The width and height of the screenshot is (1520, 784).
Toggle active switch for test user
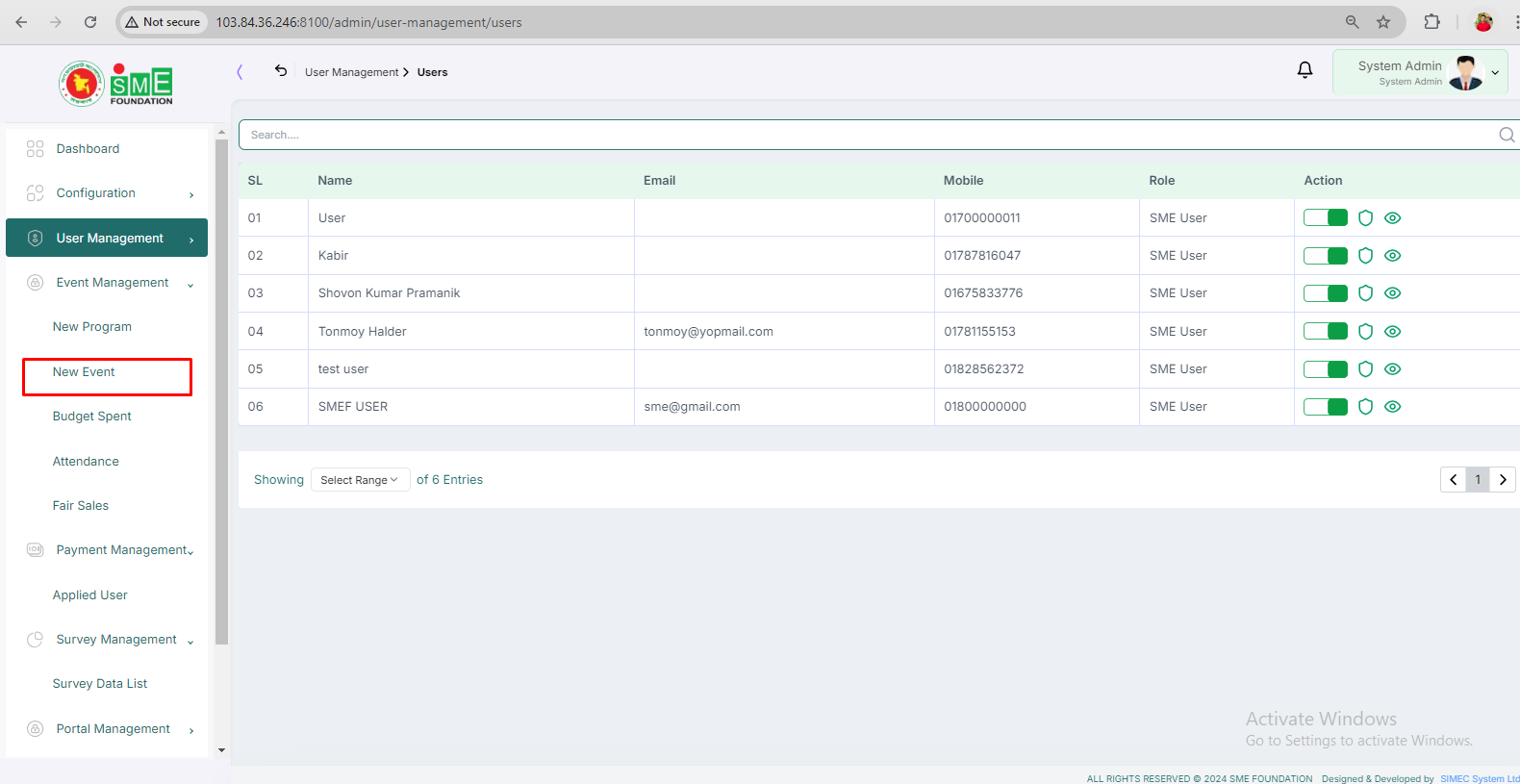(1326, 369)
